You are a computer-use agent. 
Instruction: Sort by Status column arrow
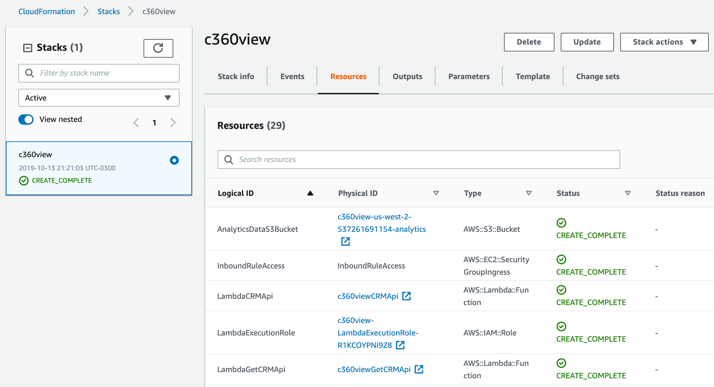click(x=627, y=193)
